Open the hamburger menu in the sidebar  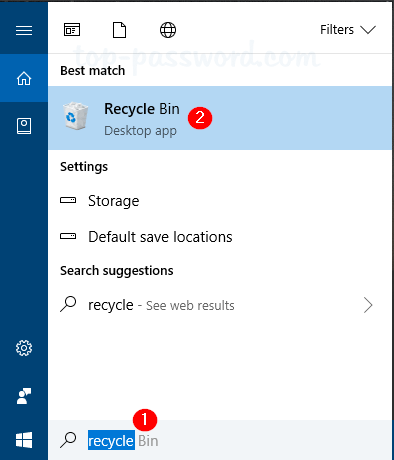24,31
